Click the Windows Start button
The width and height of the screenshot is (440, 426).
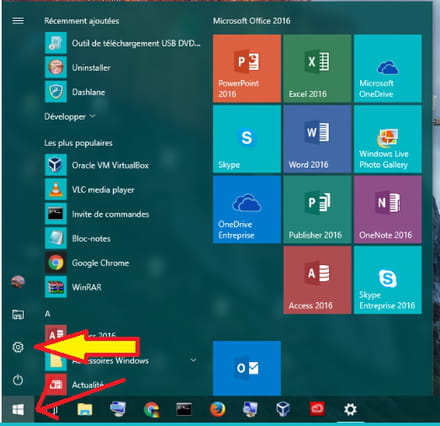pos(18,409)
